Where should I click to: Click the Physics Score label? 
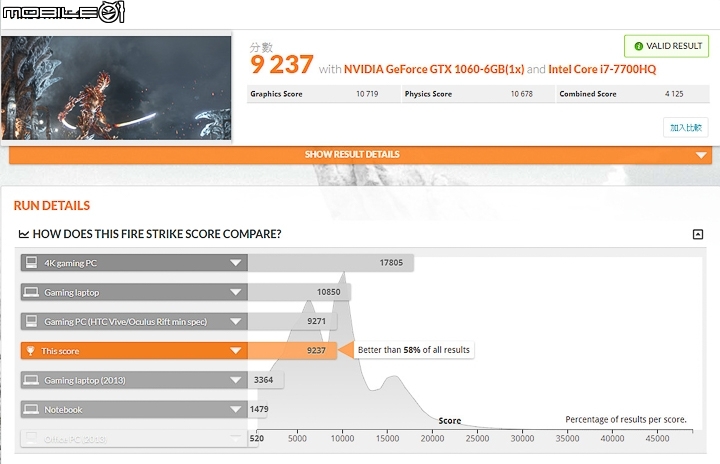[428, 94]
